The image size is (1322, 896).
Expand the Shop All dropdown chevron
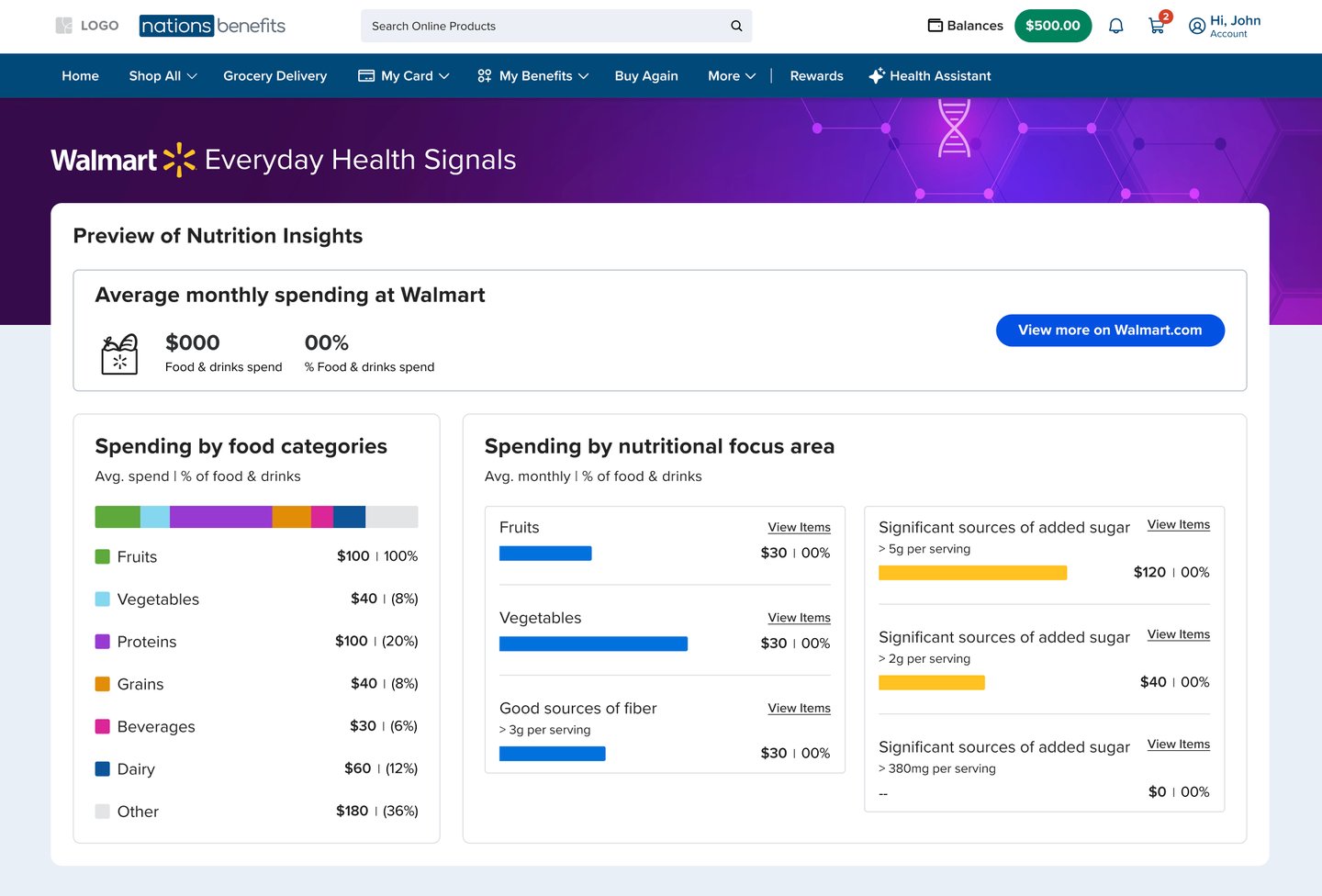pos(192,76)
